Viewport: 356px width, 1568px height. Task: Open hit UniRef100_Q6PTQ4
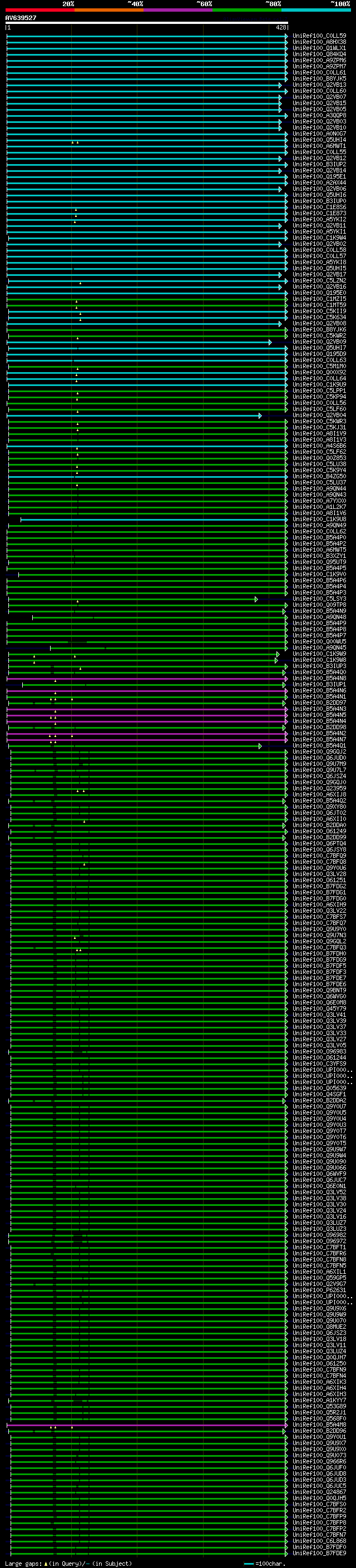coord(319,844)
